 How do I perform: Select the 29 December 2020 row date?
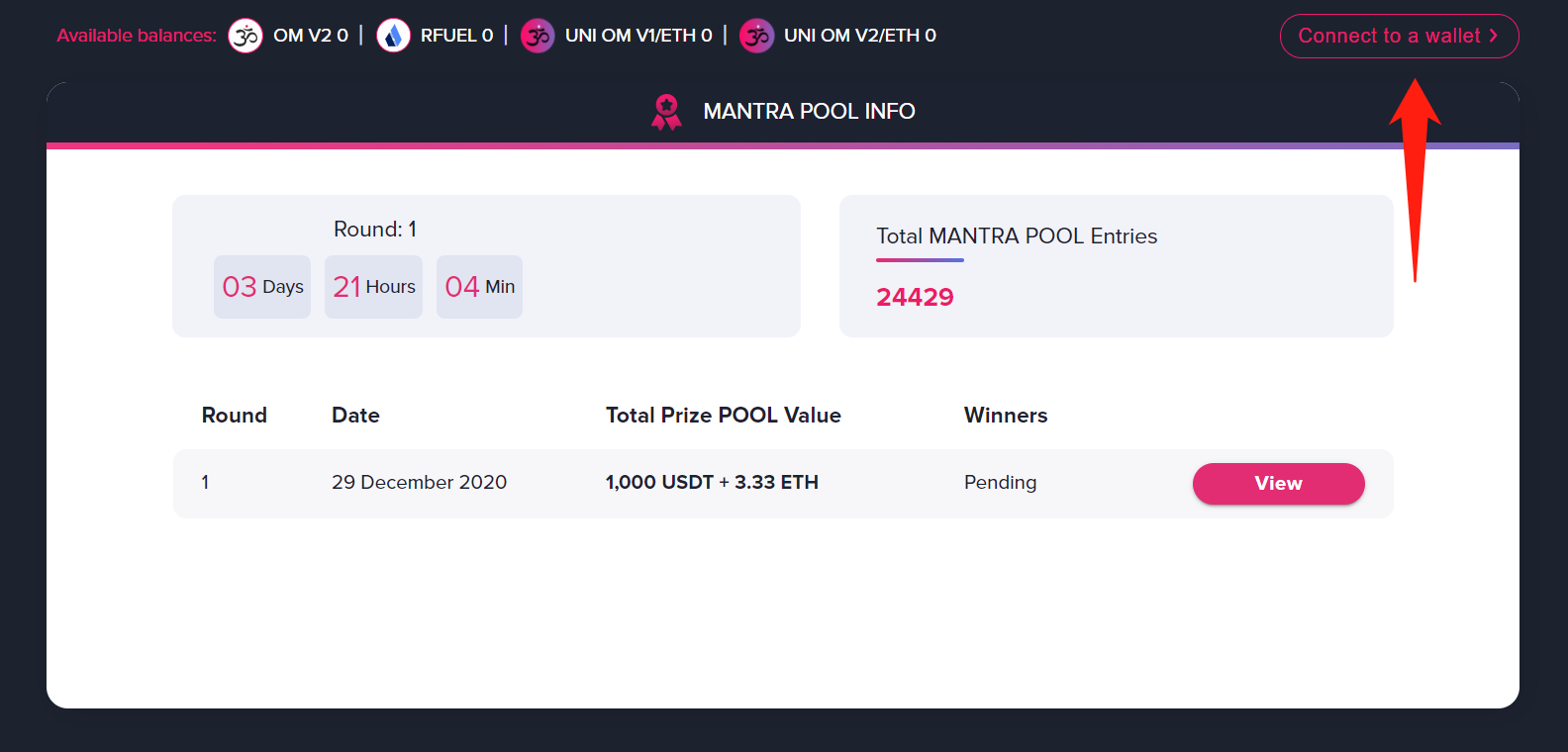pyautogui.click(x=419, y=482)
